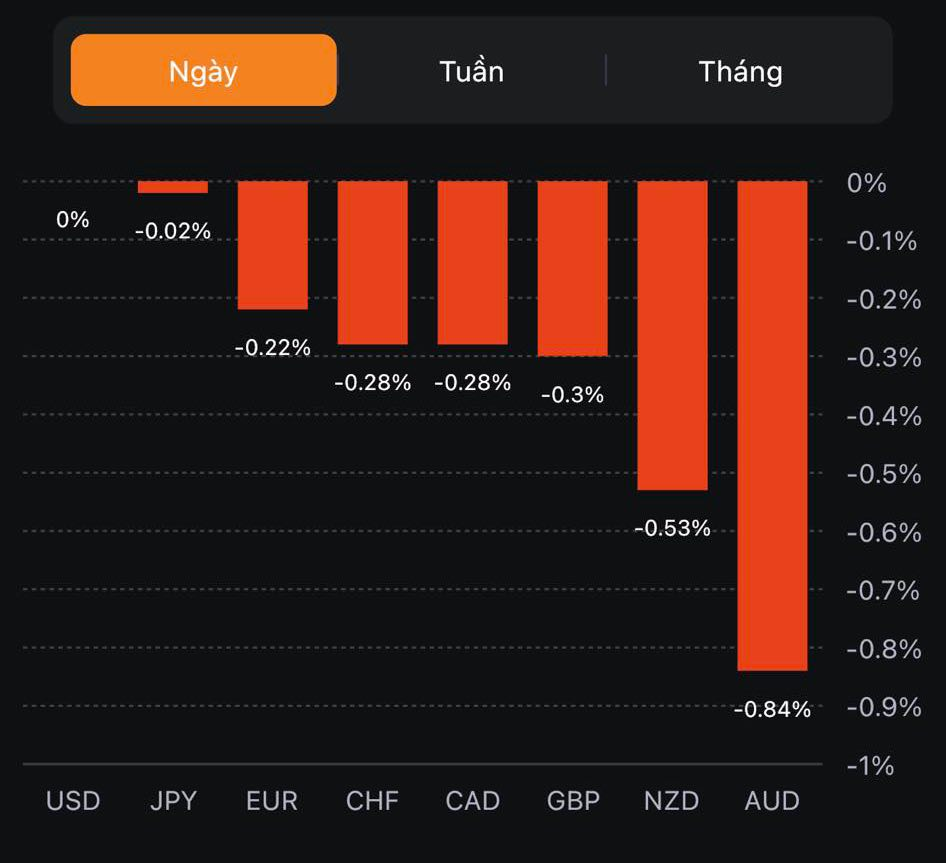Image resolution: width=946 pixels, height=863 pixels.
Task: Tap the GBP bar in chart
Action: (x=572, y=268)
